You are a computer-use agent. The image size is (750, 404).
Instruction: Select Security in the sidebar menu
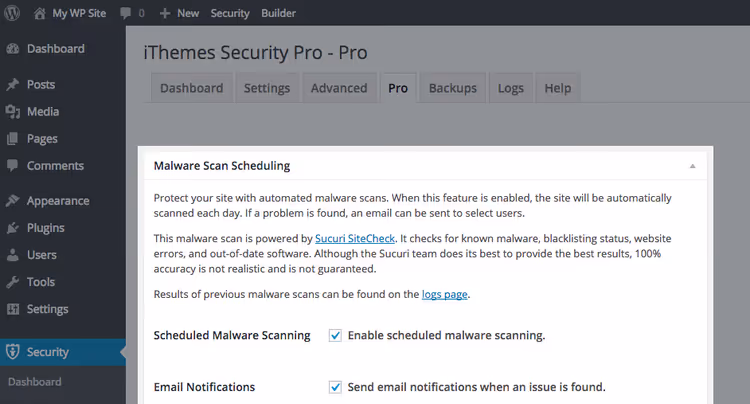click(x=48, y=352)
